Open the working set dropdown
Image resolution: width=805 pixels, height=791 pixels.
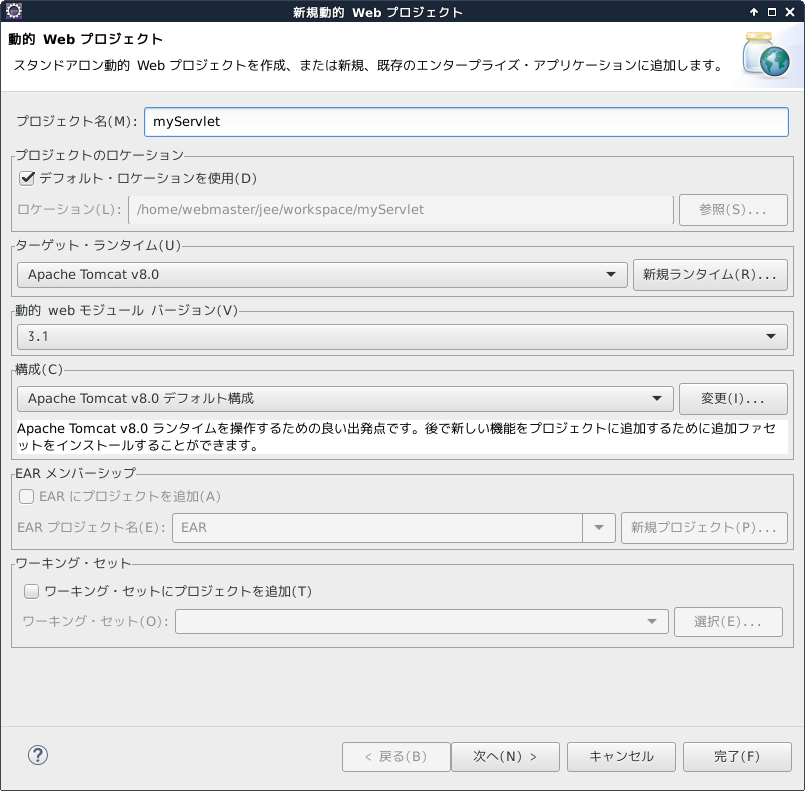point(421,622)
